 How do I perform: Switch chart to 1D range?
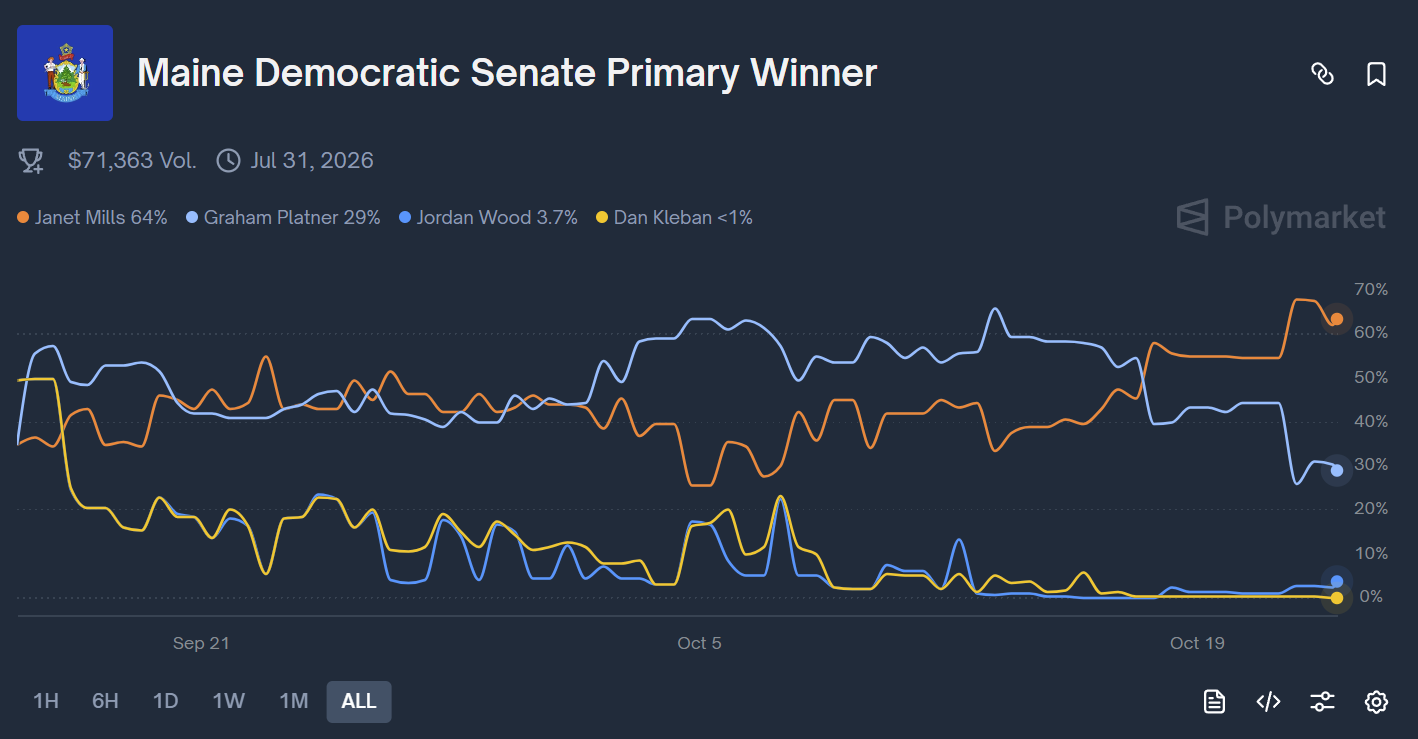pyautogui.click(x=165, y=701)
